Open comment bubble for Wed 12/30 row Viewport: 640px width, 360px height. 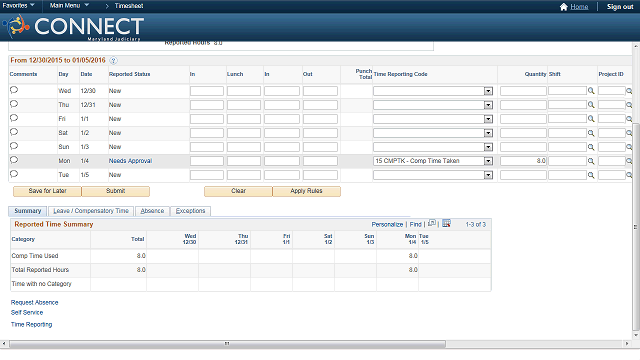pos(14,90)
